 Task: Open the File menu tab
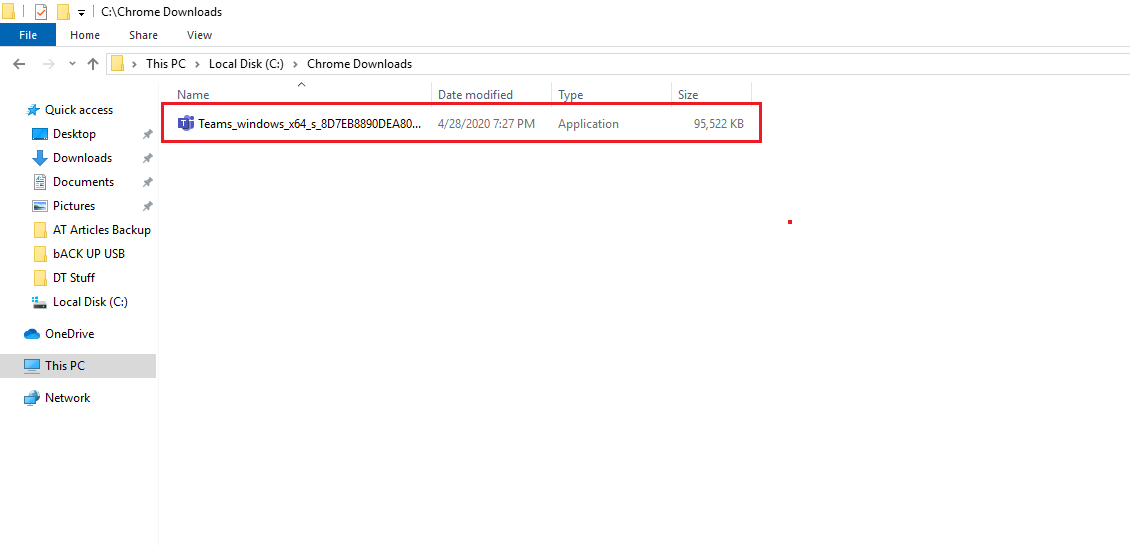(x=28, y=35)
